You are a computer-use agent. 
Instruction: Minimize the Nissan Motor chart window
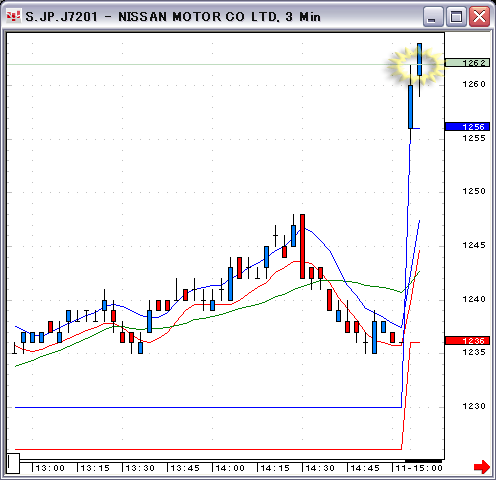[x=433, y=16]
